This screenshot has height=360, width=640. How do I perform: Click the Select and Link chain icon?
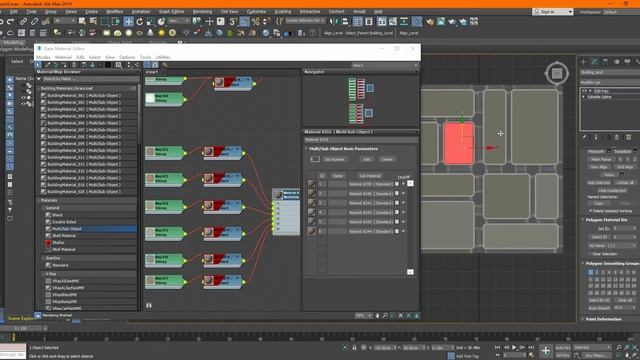[24, 21]
